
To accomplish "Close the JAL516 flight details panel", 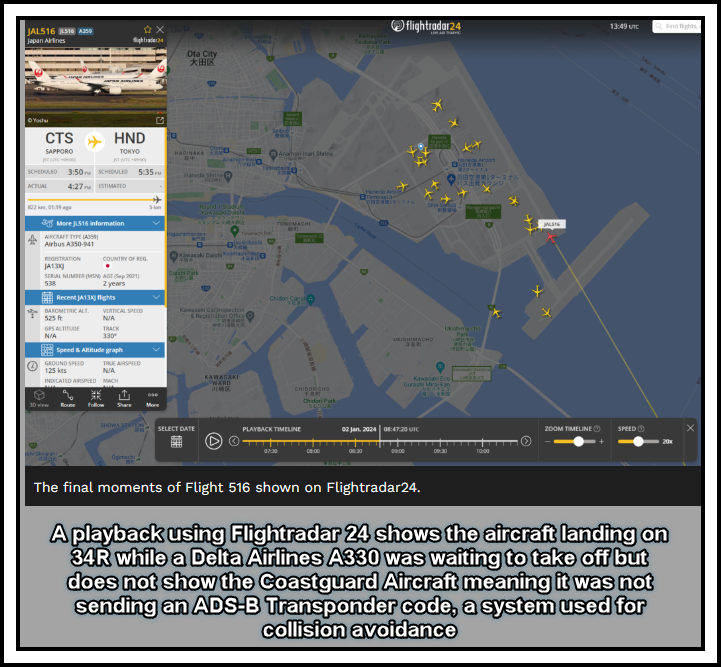I will point(160,29).
